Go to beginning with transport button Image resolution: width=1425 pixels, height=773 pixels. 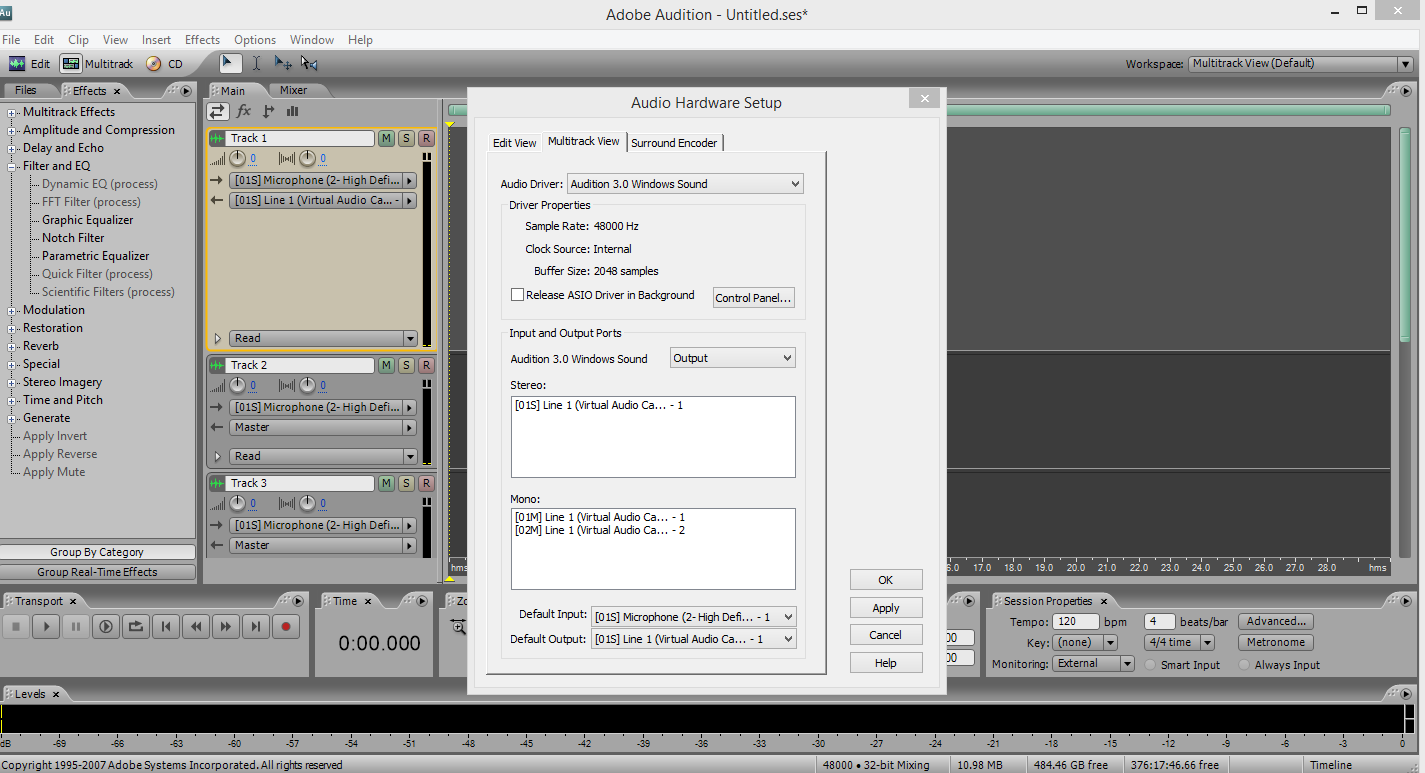(x=166, y=626)
